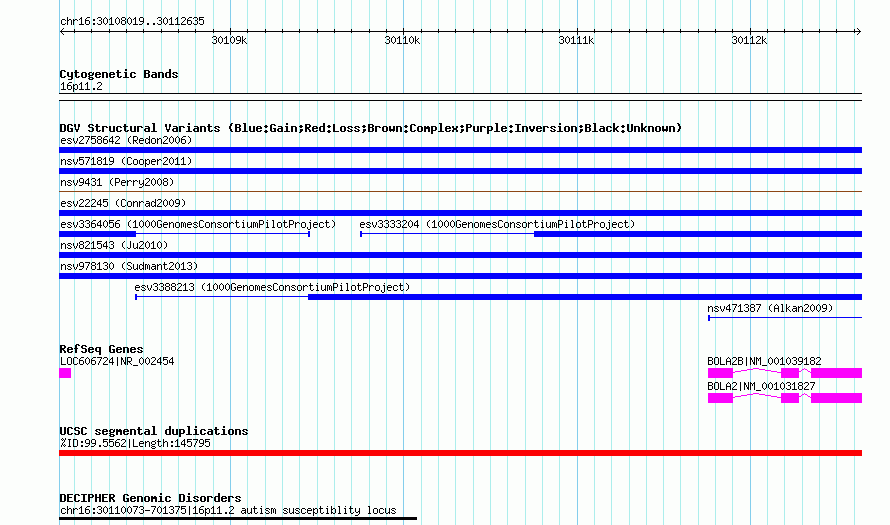The image size is (890, 525).
Task: Open variant esv22245 (Conrad2009) label
Action: tap(123, 203)
